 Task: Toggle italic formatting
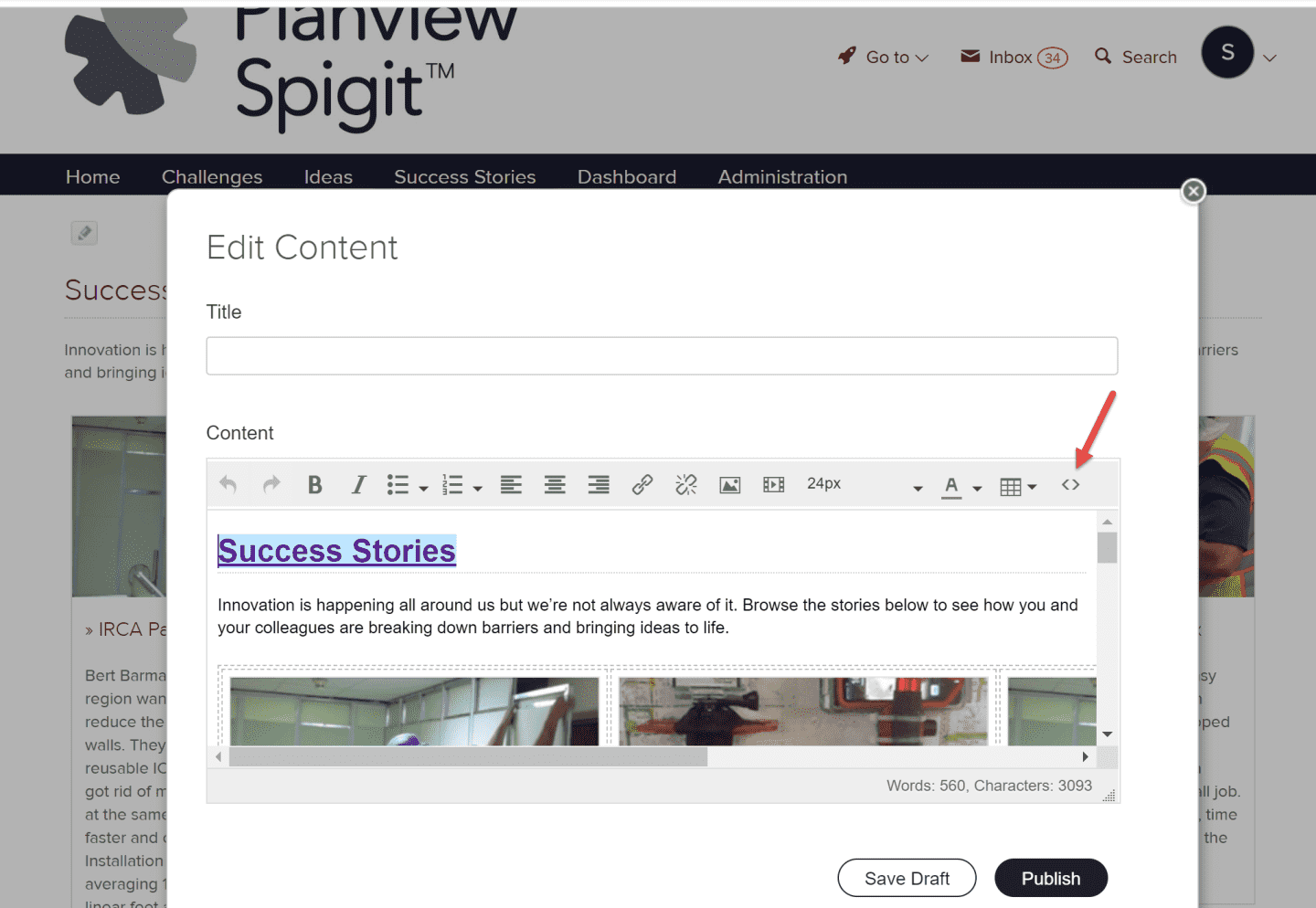point(358,485)
